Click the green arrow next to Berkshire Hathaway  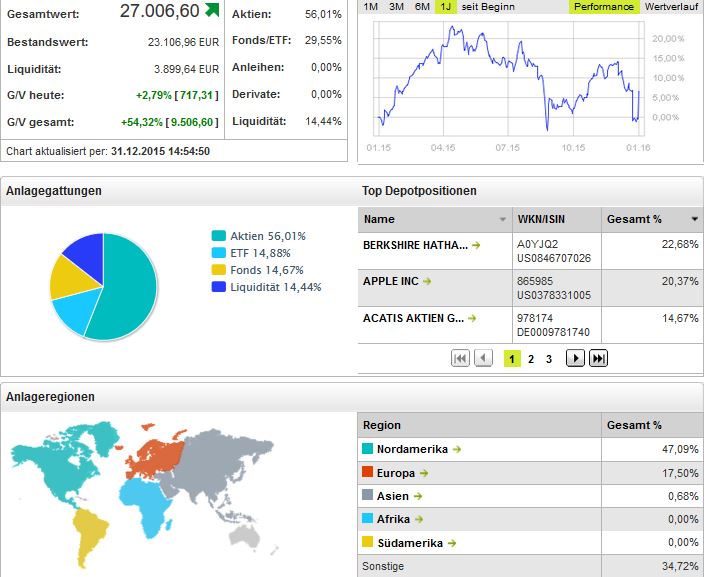tap(476, 245)
